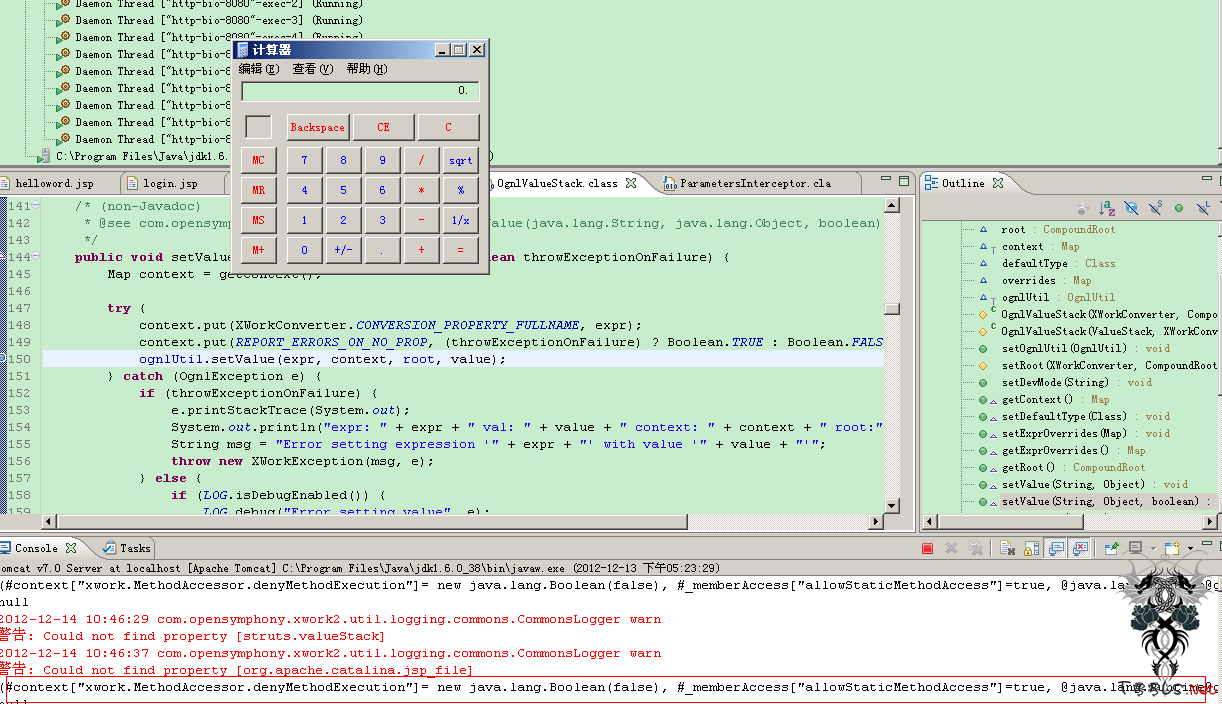1222x704 pixels.
Task: Collapse the comment fold marker at line 141
Action: tap(37, 205)
